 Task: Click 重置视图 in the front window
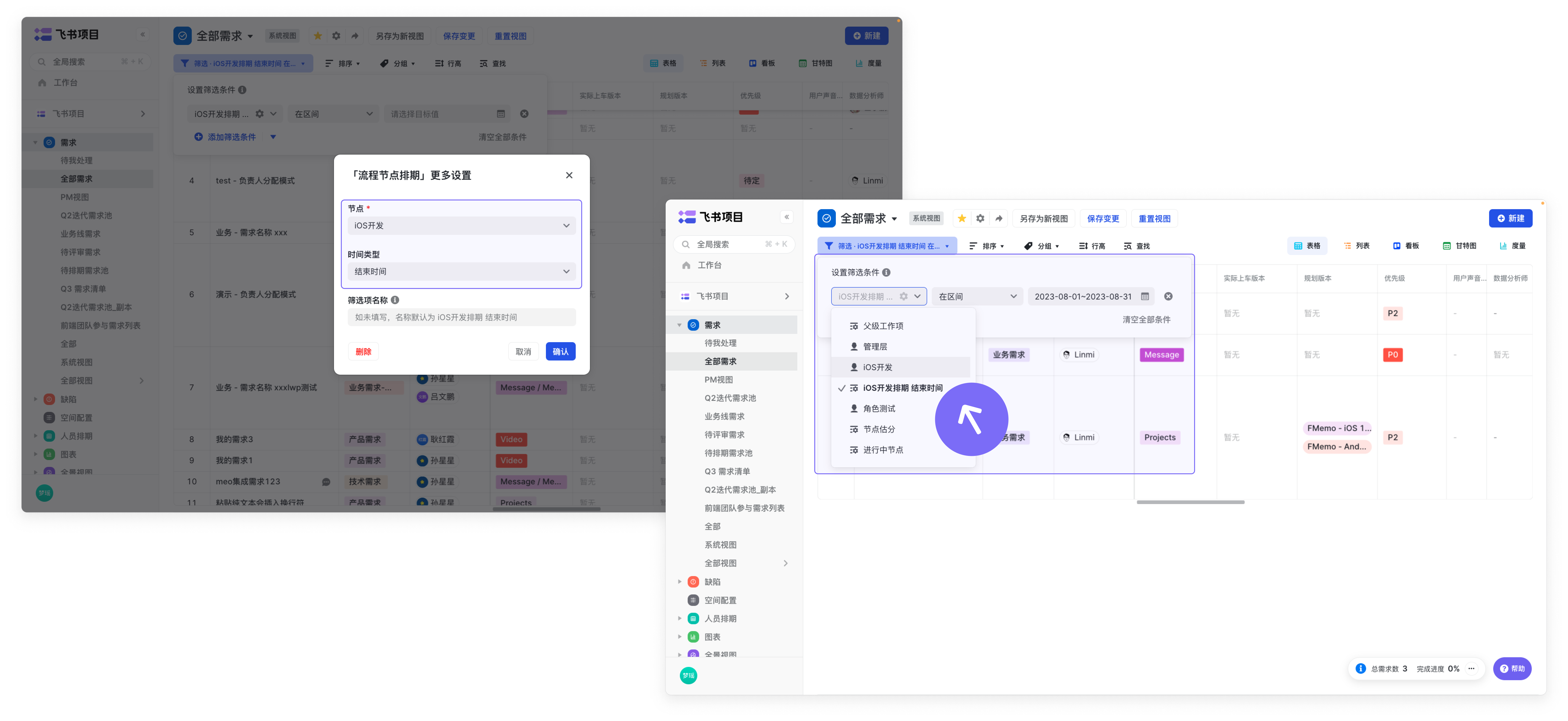(1155, 218)
